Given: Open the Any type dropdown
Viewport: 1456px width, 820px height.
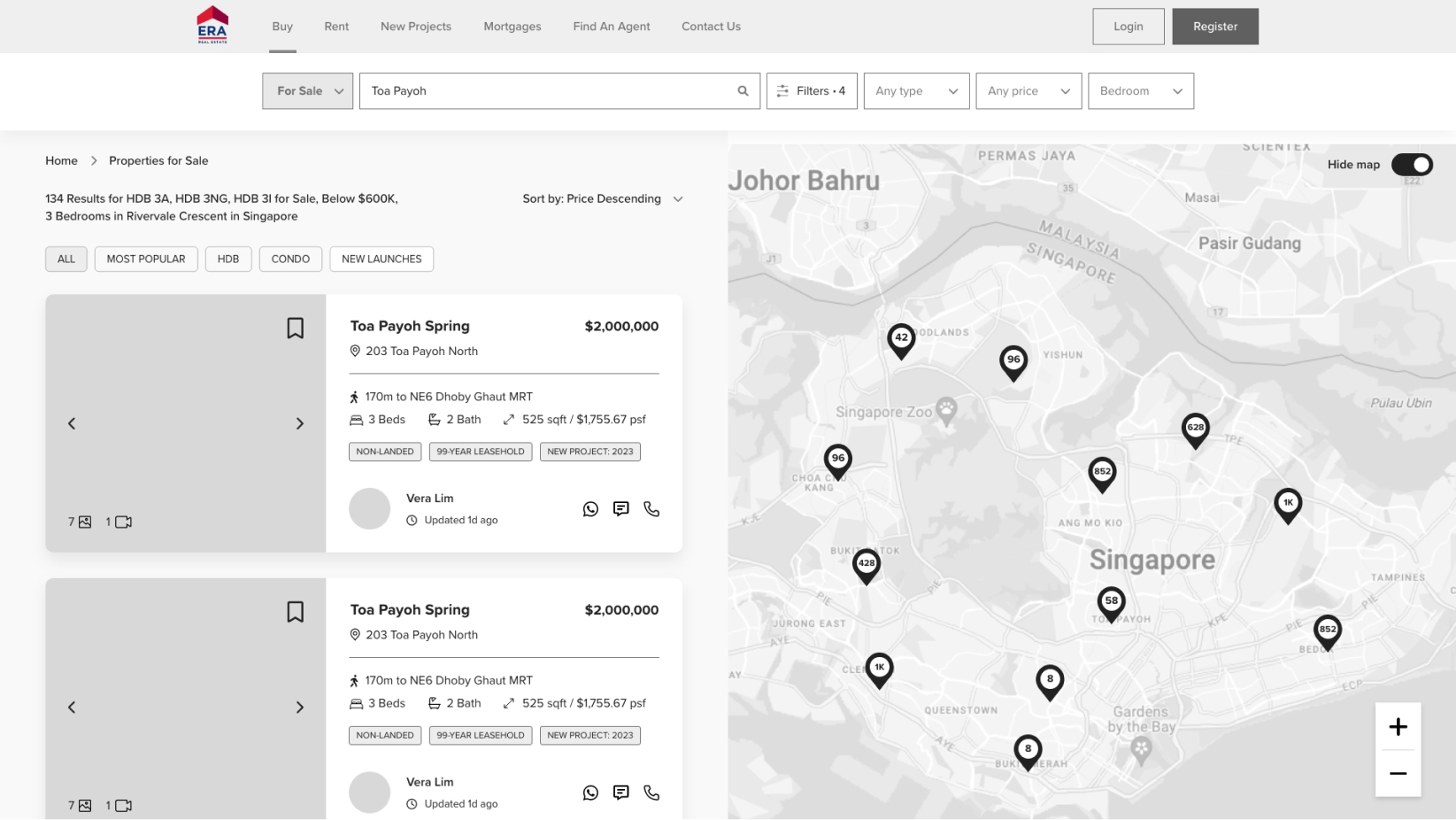Looking at the screenshot, I should 916,91.
